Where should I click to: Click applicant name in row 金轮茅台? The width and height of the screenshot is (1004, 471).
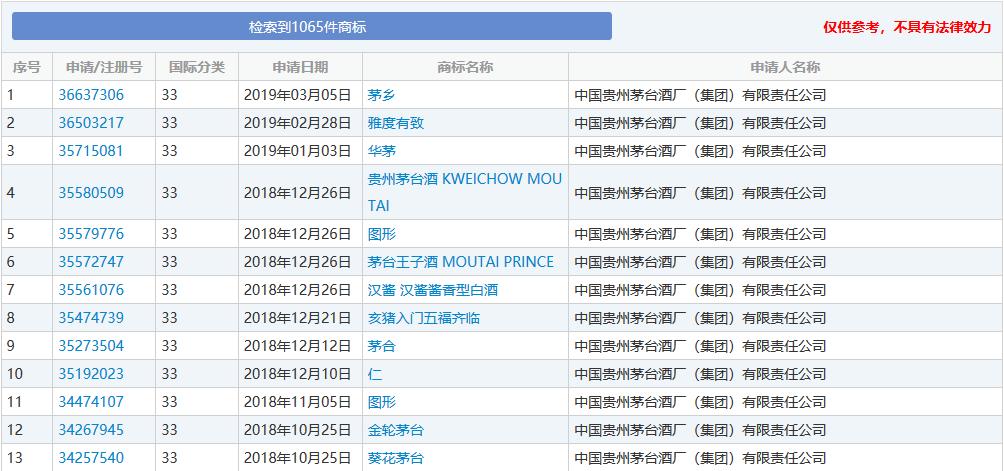(x=700, y=429)
